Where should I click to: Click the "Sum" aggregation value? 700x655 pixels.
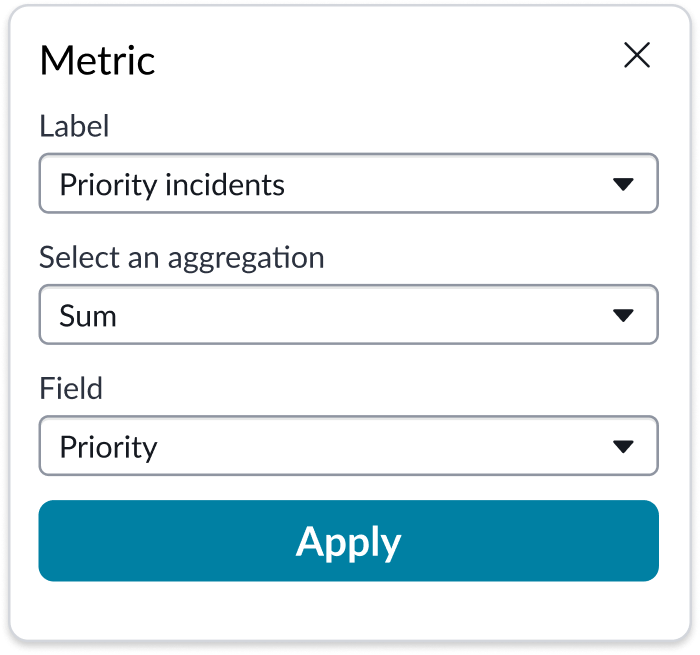point(88,316)
